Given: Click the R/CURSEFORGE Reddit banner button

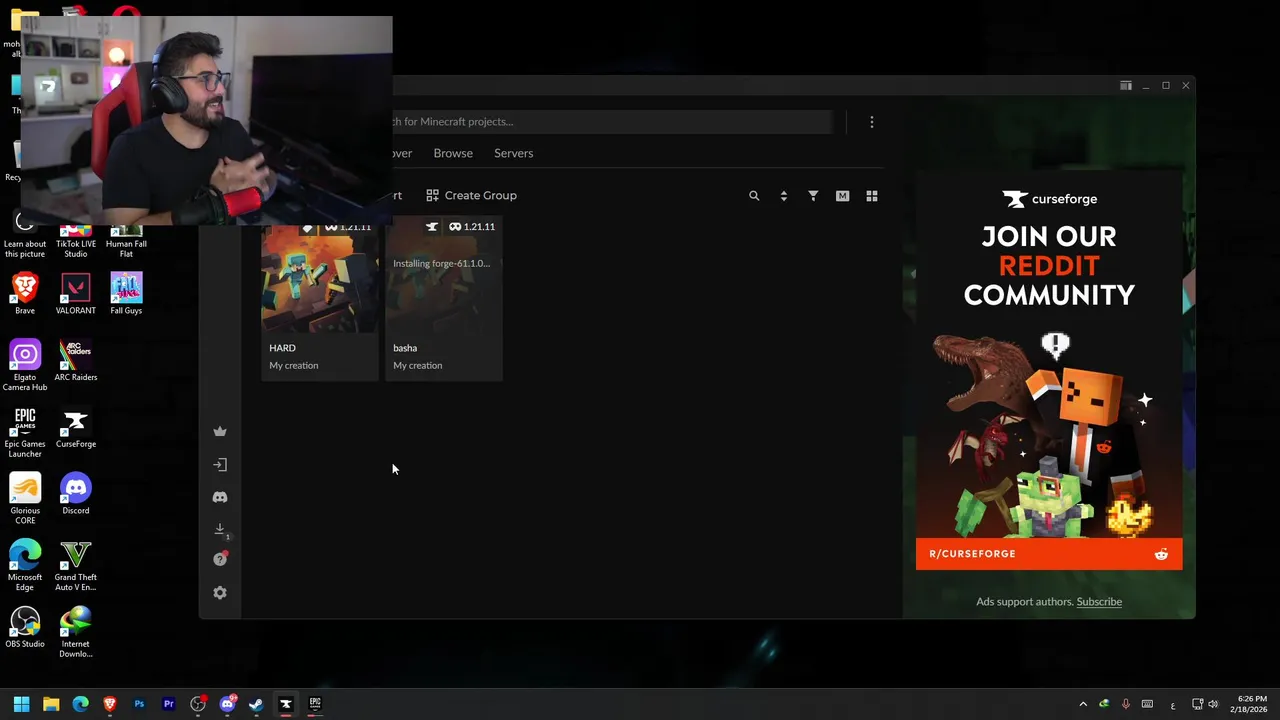Looking at the screenshot, I should [1049, 554].
